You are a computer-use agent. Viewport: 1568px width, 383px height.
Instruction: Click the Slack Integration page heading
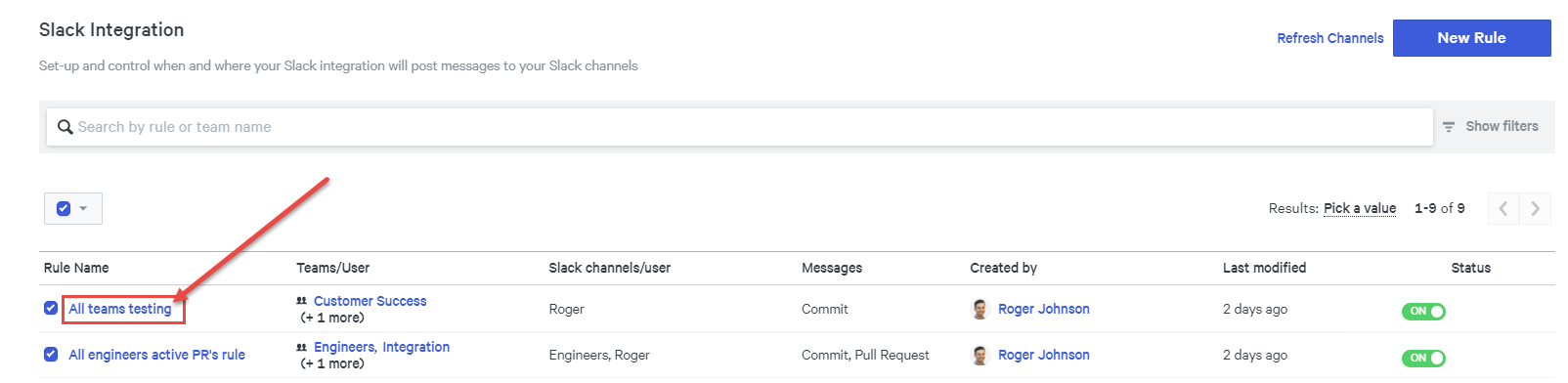[111, 30]
